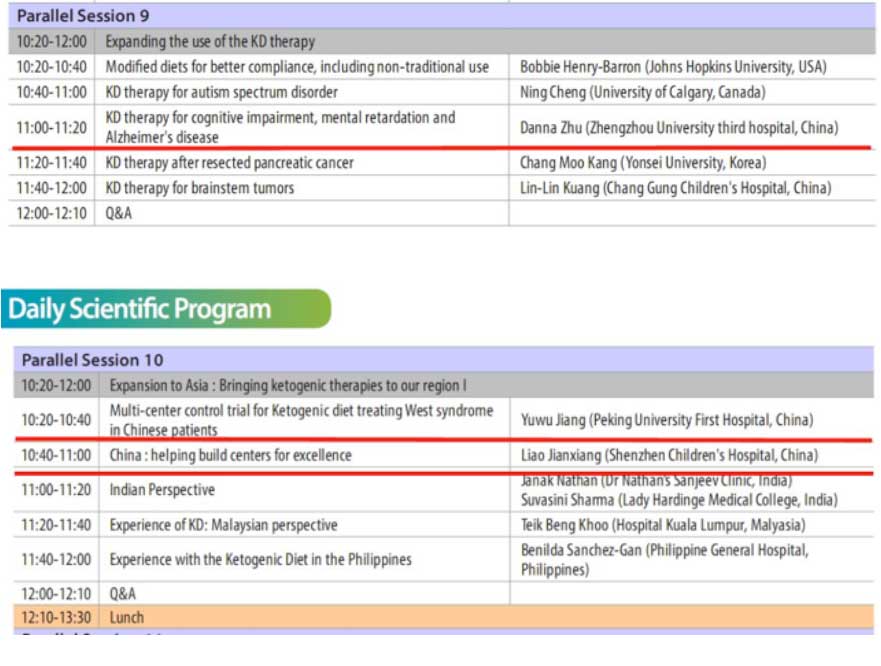Viewport: 881px width, 666px height.
Task: Select speaker 'Danna Zhu (Zhengzhou University third hospital, China)'
Action: [x=679, y=128]
